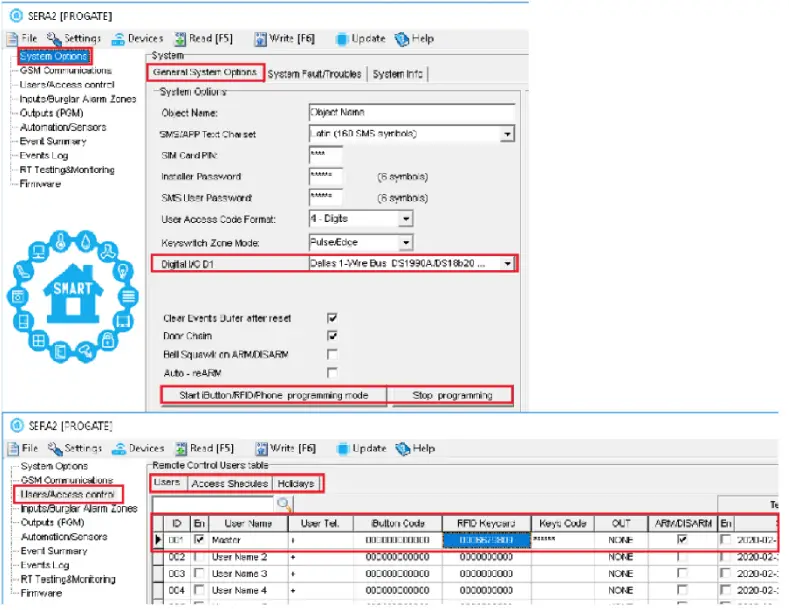The width and height of the screenshot is (789, 610).
Task: Open Keyswitch Zone Mode dropdown
Action: pos(406,243)
